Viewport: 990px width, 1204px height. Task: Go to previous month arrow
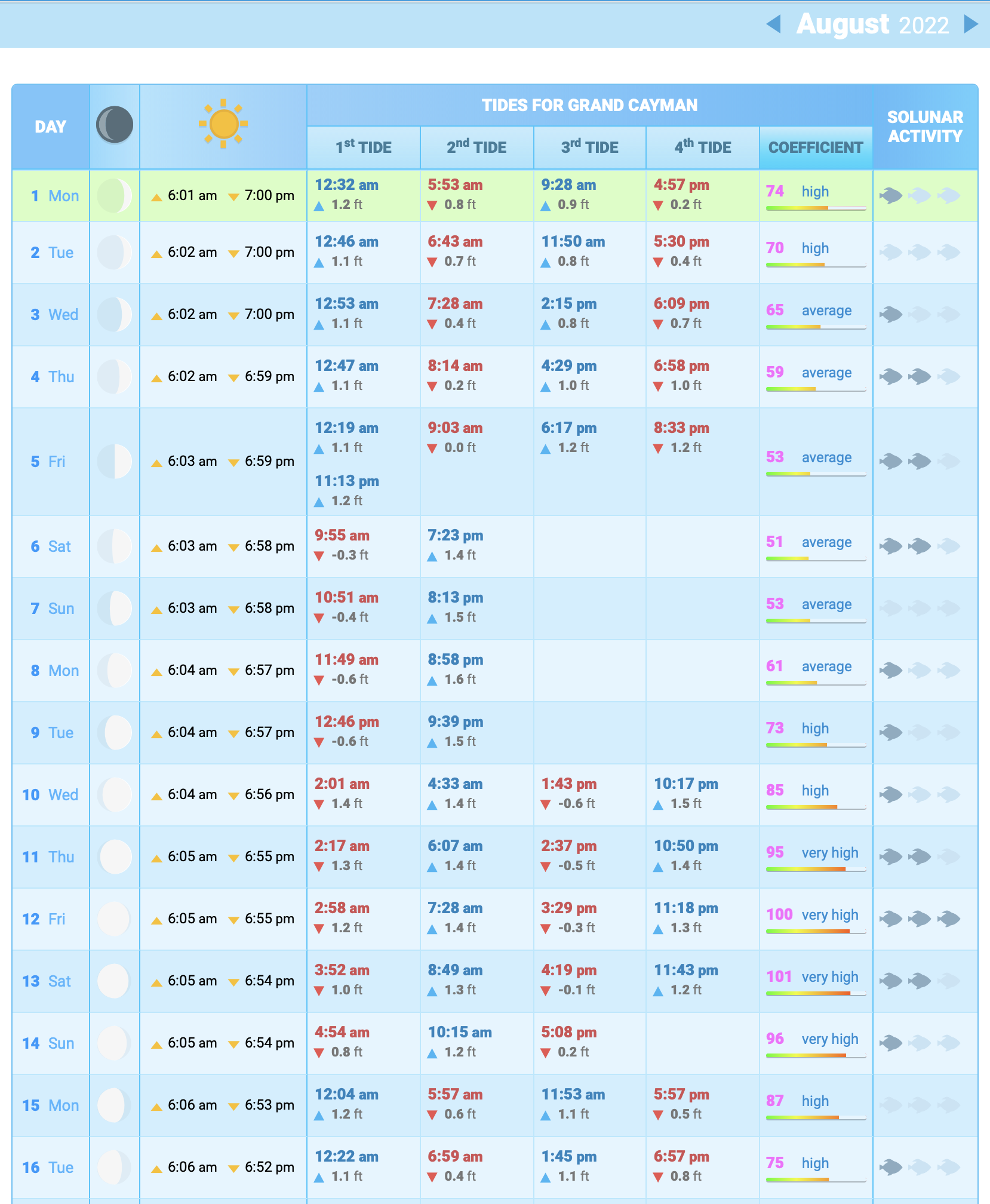click(x=774, y=24)
